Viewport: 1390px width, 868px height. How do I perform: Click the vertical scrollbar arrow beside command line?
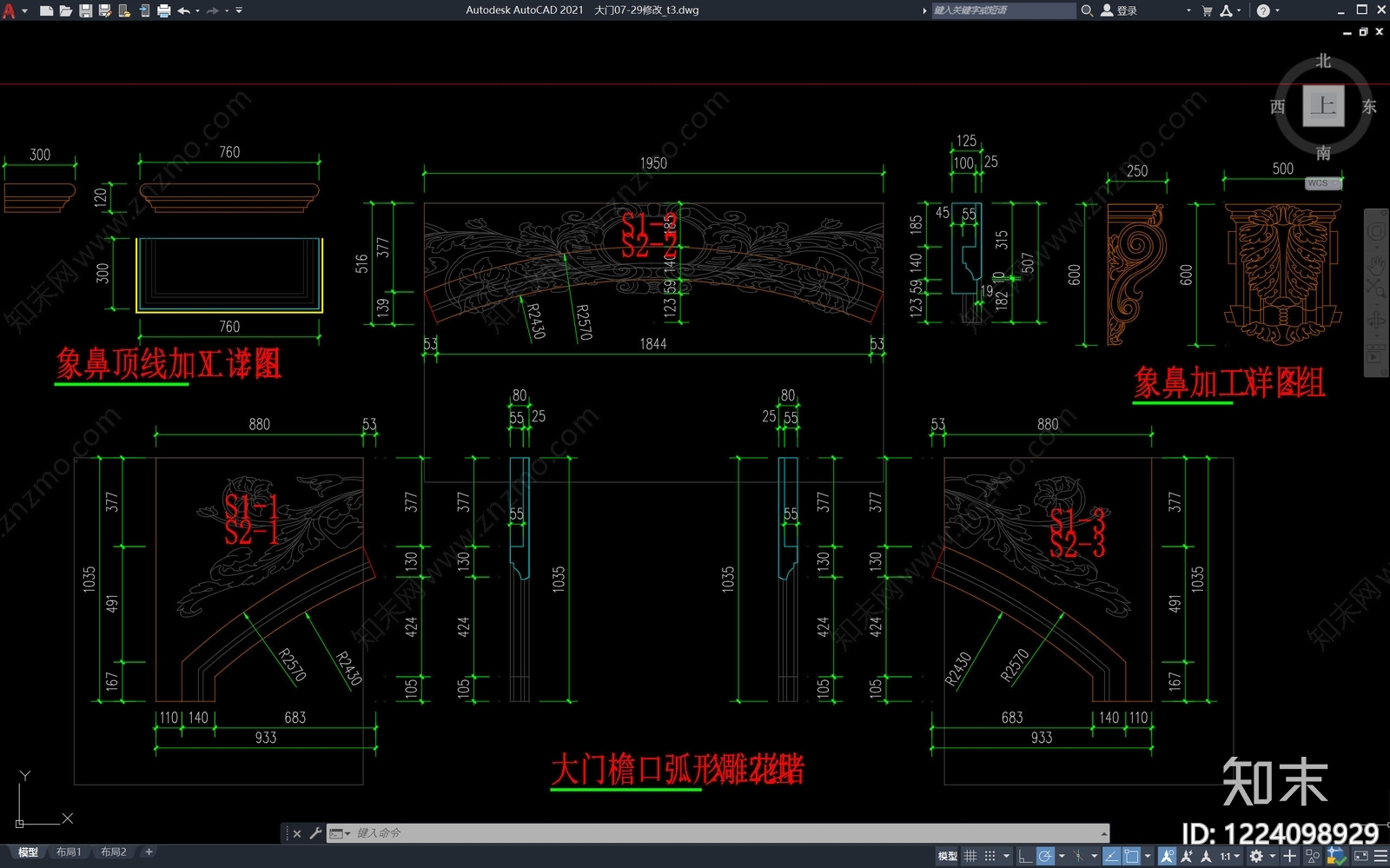[1104, 833]
